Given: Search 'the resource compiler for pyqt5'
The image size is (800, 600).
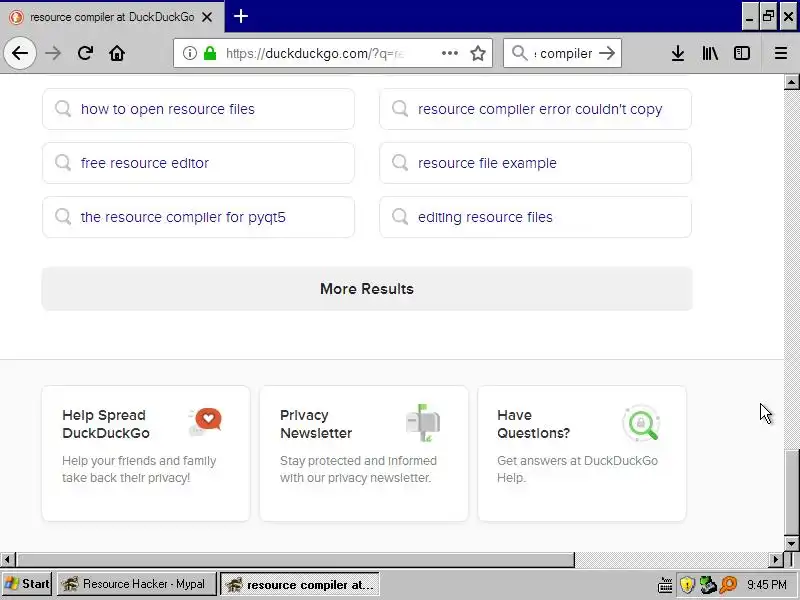Looking at the screenshot, I should click(198, 217).
